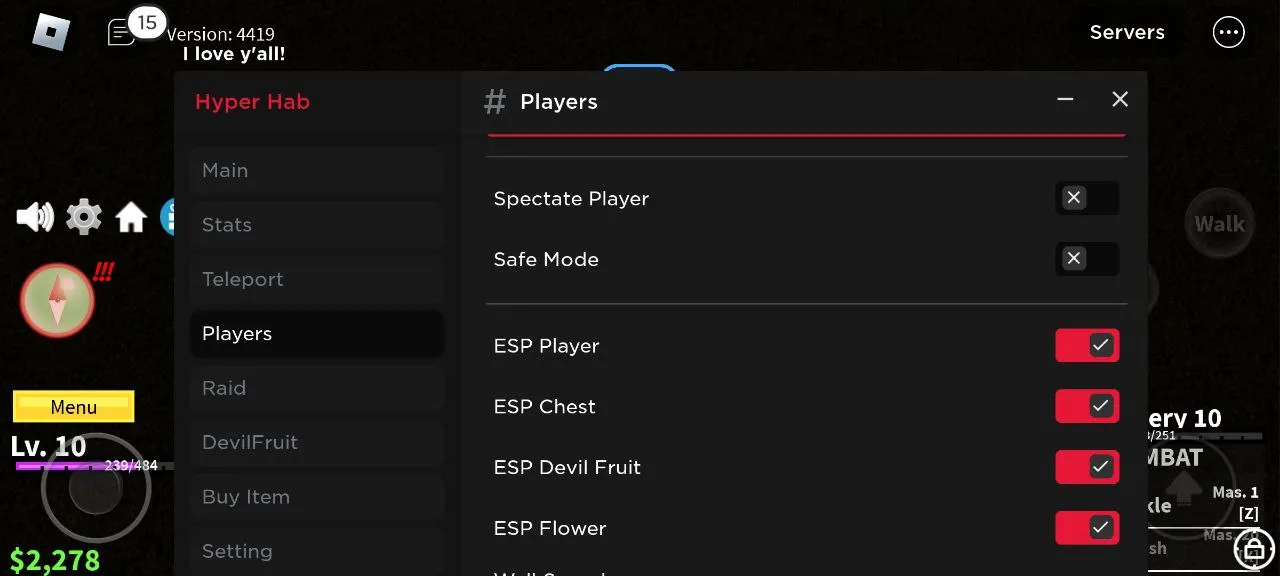This screenshot has width=1280, height=576.
Task: Enable the Spectate Player toggle
Action: tap(1087, 198)
